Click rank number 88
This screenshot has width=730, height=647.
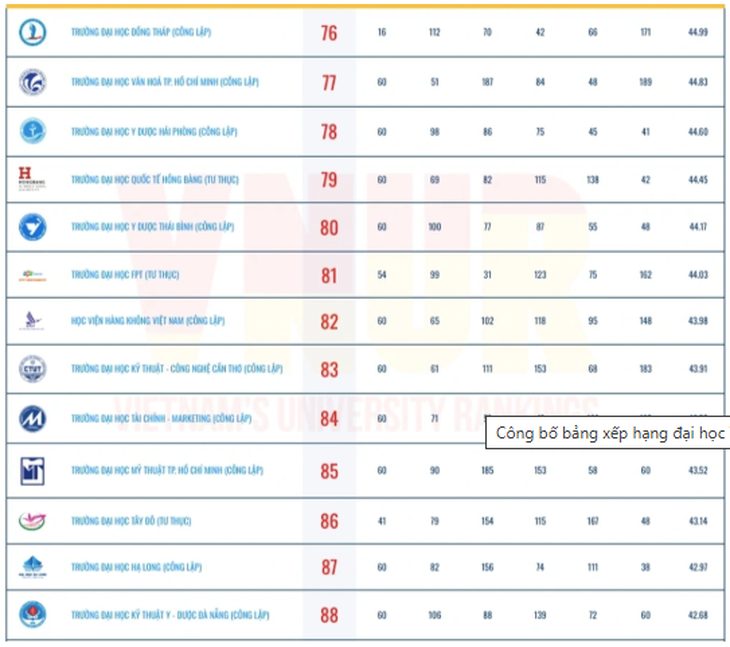329,615
